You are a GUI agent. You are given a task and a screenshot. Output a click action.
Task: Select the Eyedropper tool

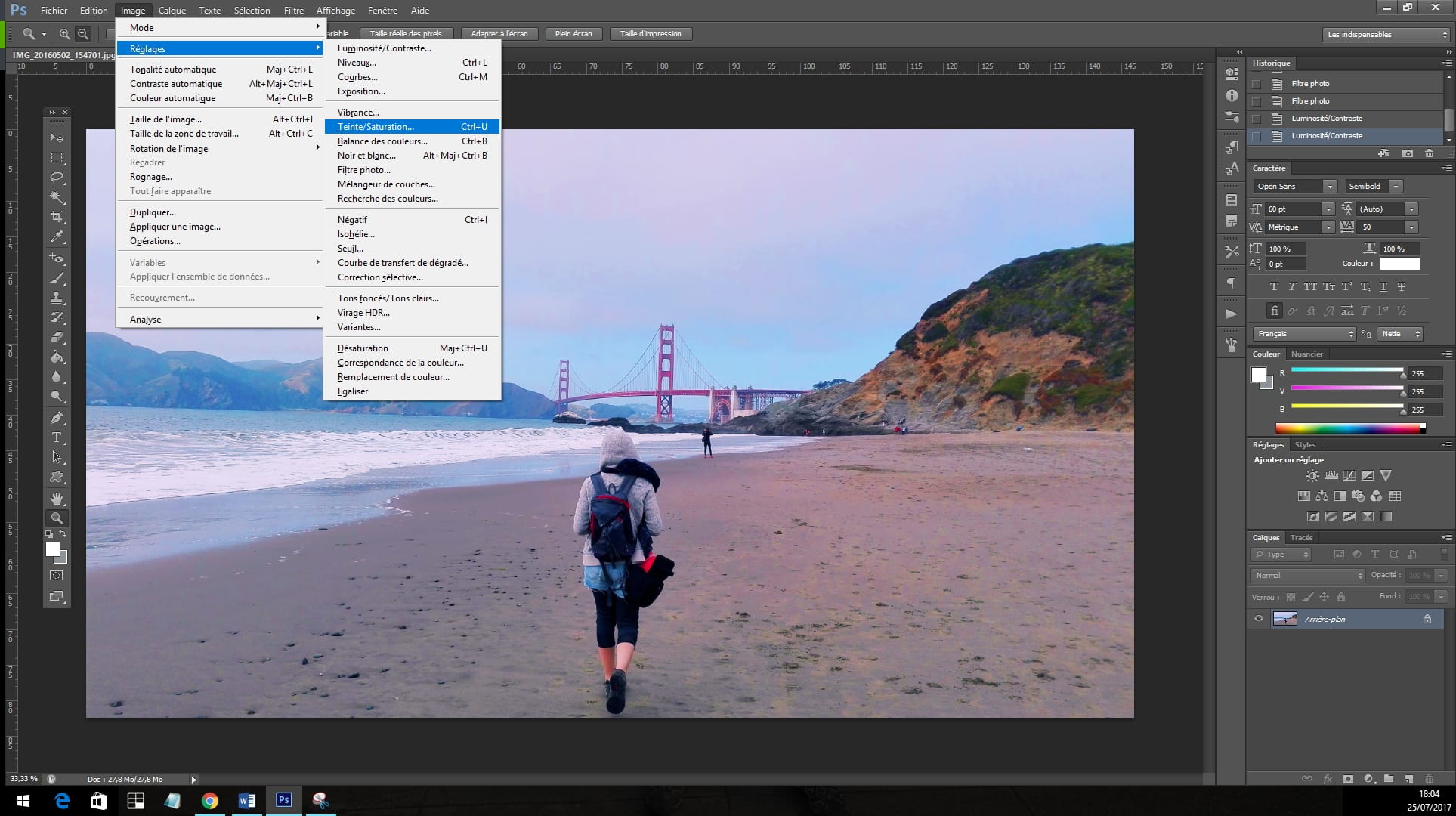[57, 237]
